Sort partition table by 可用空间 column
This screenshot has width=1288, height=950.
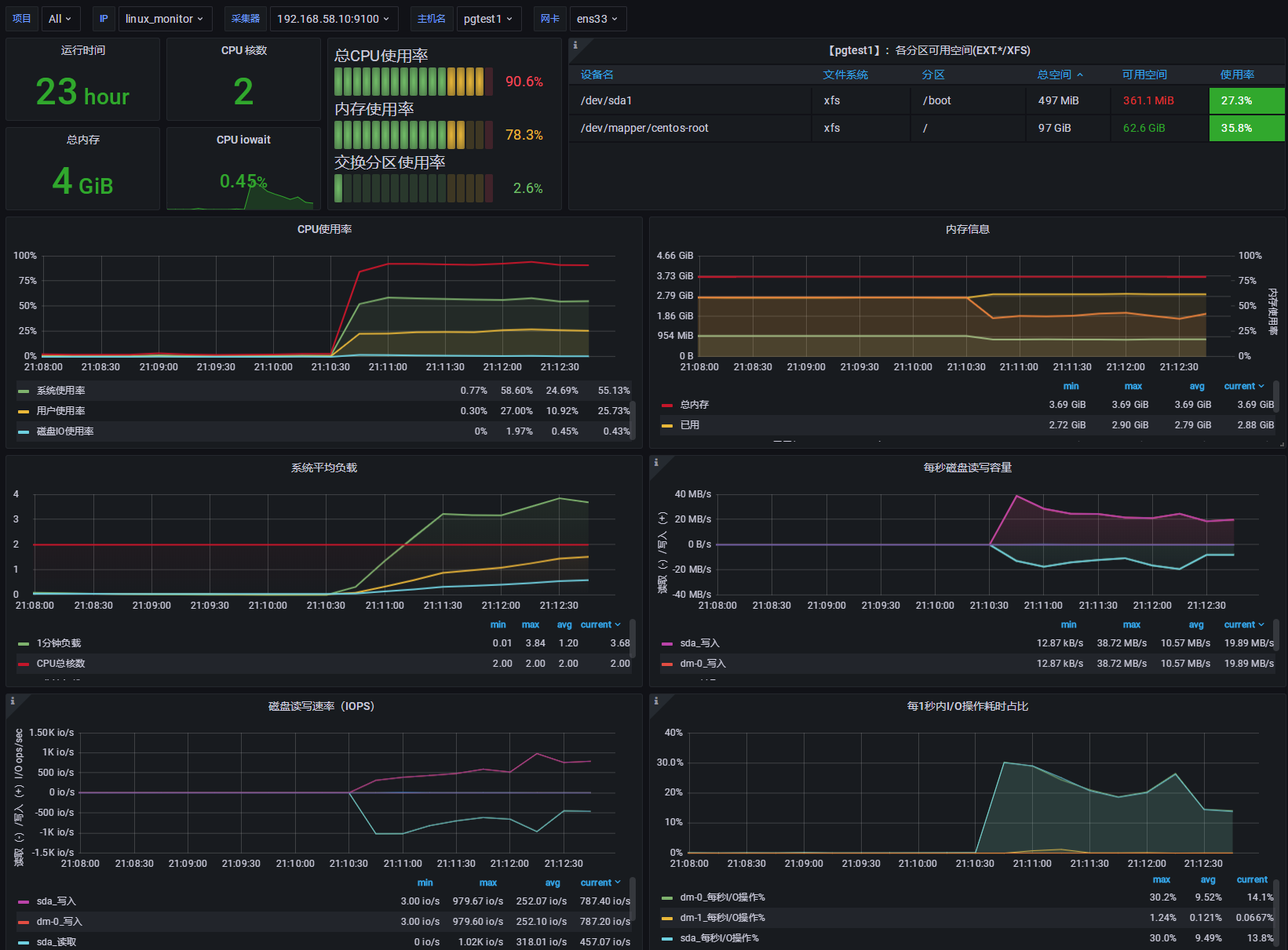1144,75
